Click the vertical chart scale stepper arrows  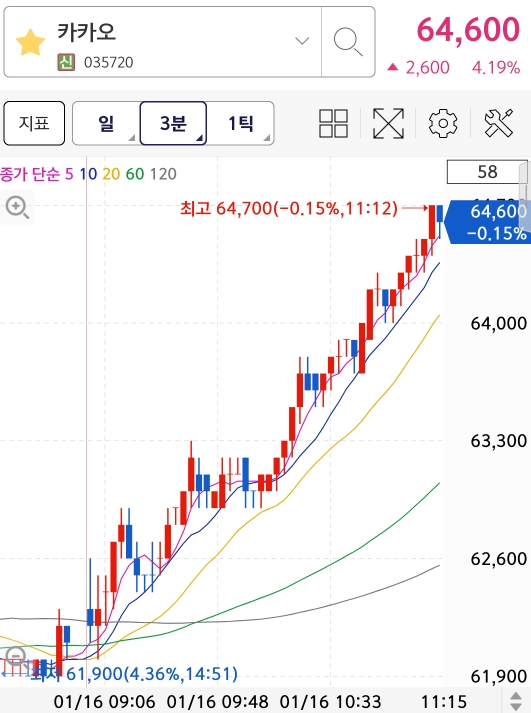[x=516, y=702]
